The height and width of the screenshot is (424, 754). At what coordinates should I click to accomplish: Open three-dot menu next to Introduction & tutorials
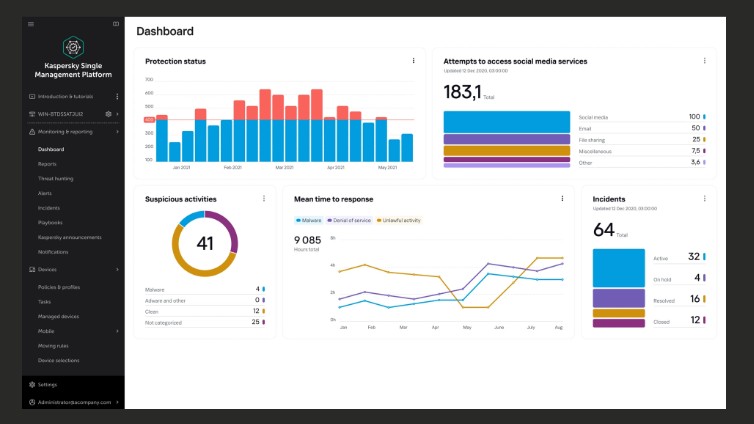pos(117,97)
